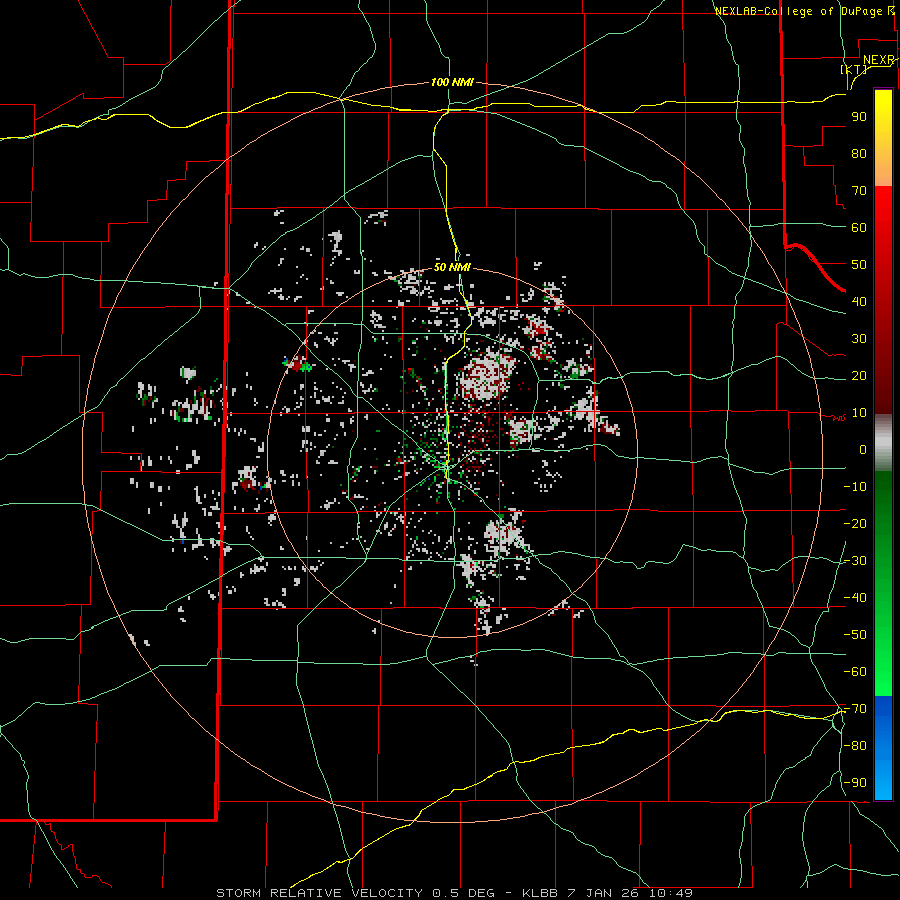The image size is (900, 900).
Task: Select the -30 knot scale label
Action: coord(855,561)
